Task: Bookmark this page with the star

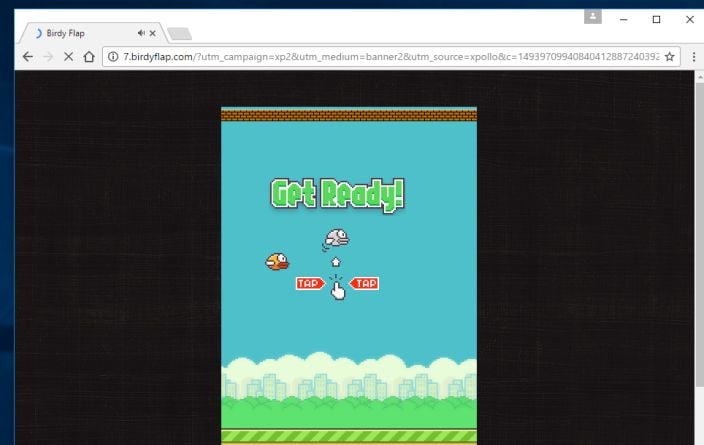Action: pos(669,57)
